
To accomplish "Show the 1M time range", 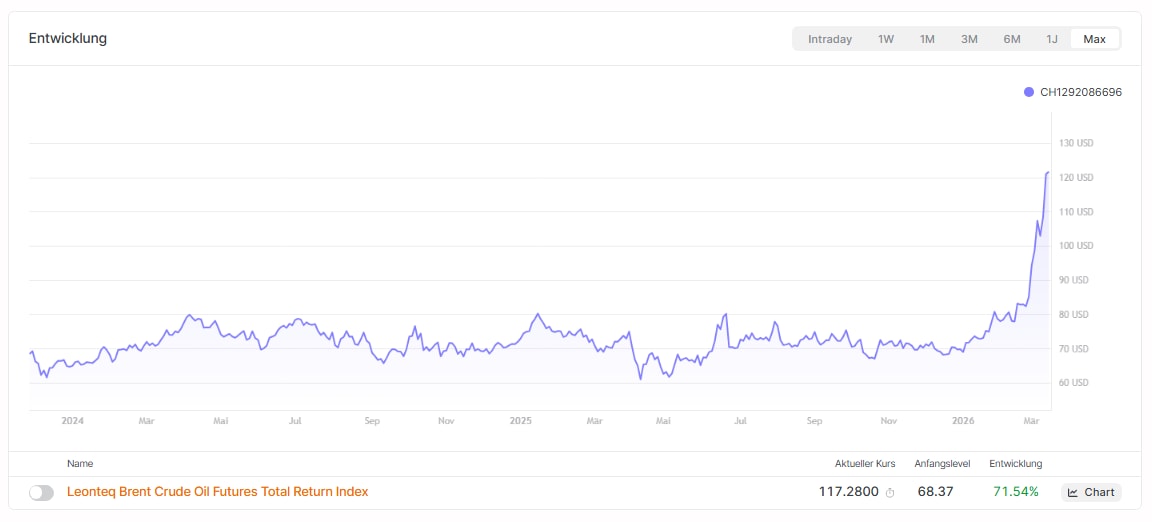I will 927,39.
